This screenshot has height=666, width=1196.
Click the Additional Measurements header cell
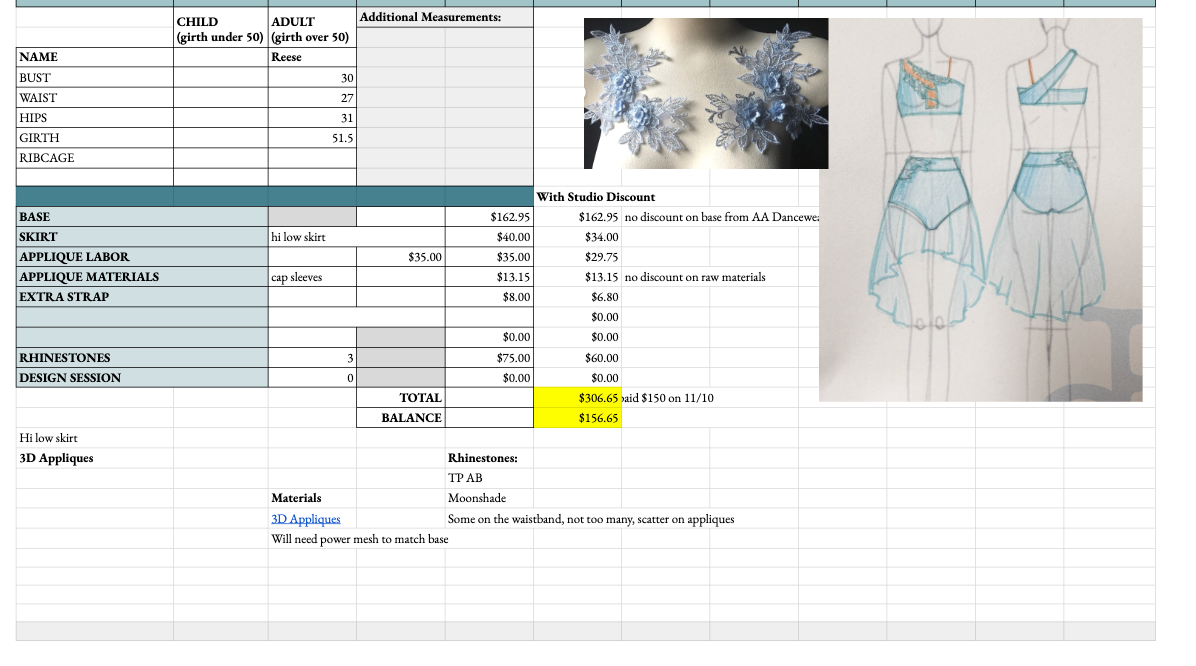click(x=445, y=17)
